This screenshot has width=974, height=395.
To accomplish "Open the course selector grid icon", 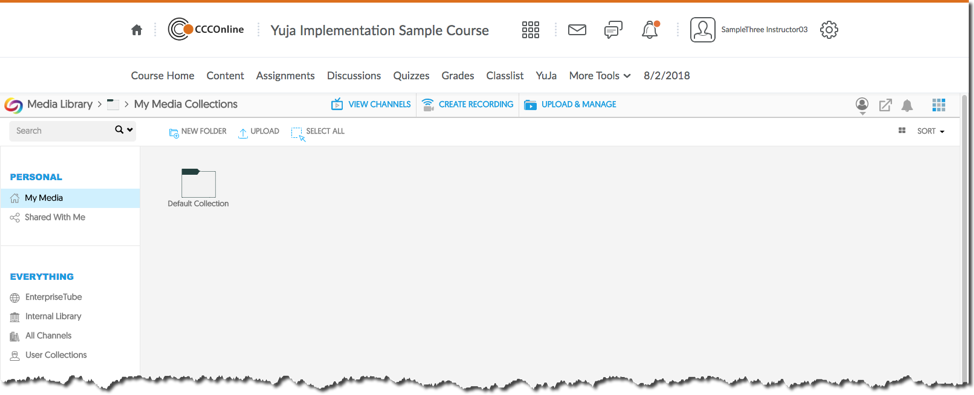I will [530, 30].
